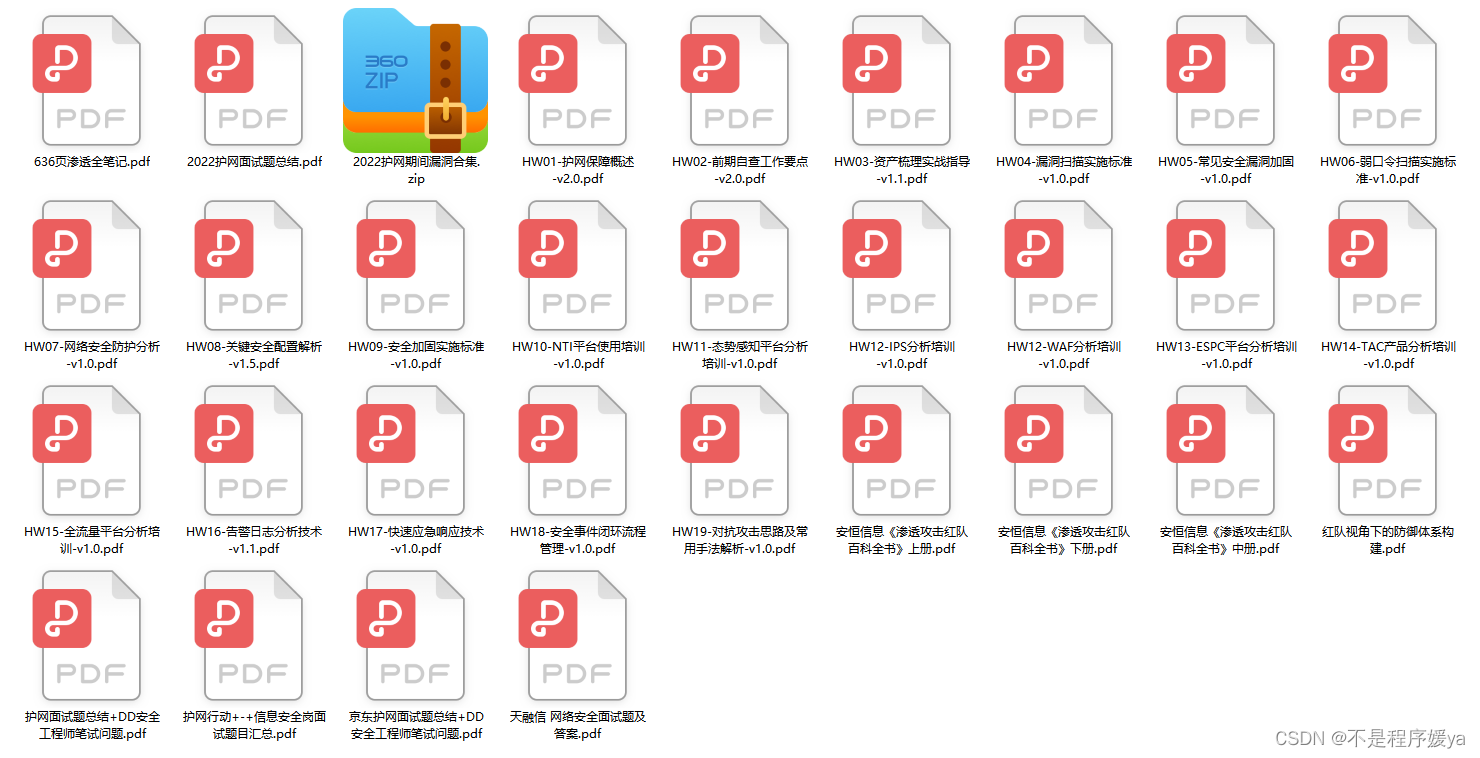Select HW12-WAF分析培训 PDF icon
1480x758 pixels.
click(1058, 265)
